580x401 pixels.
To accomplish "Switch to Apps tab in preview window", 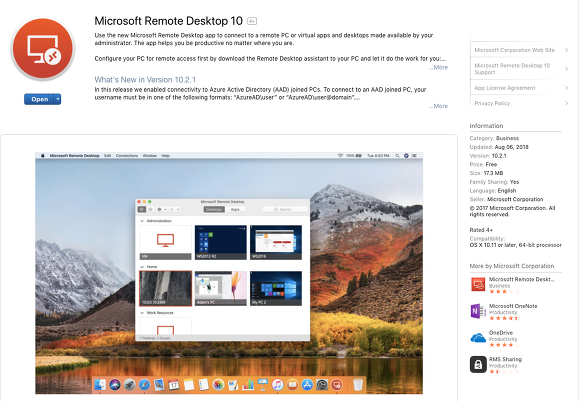I will click(x=235, y=209).
